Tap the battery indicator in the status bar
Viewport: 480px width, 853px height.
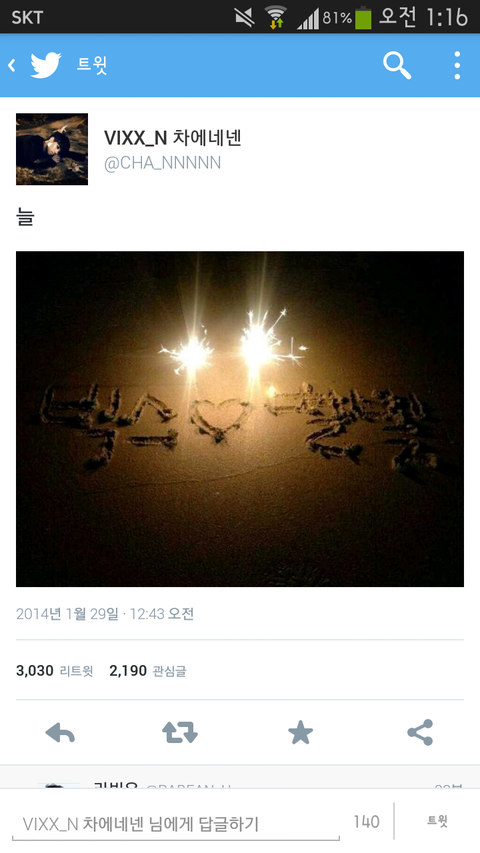click(363, 17)
